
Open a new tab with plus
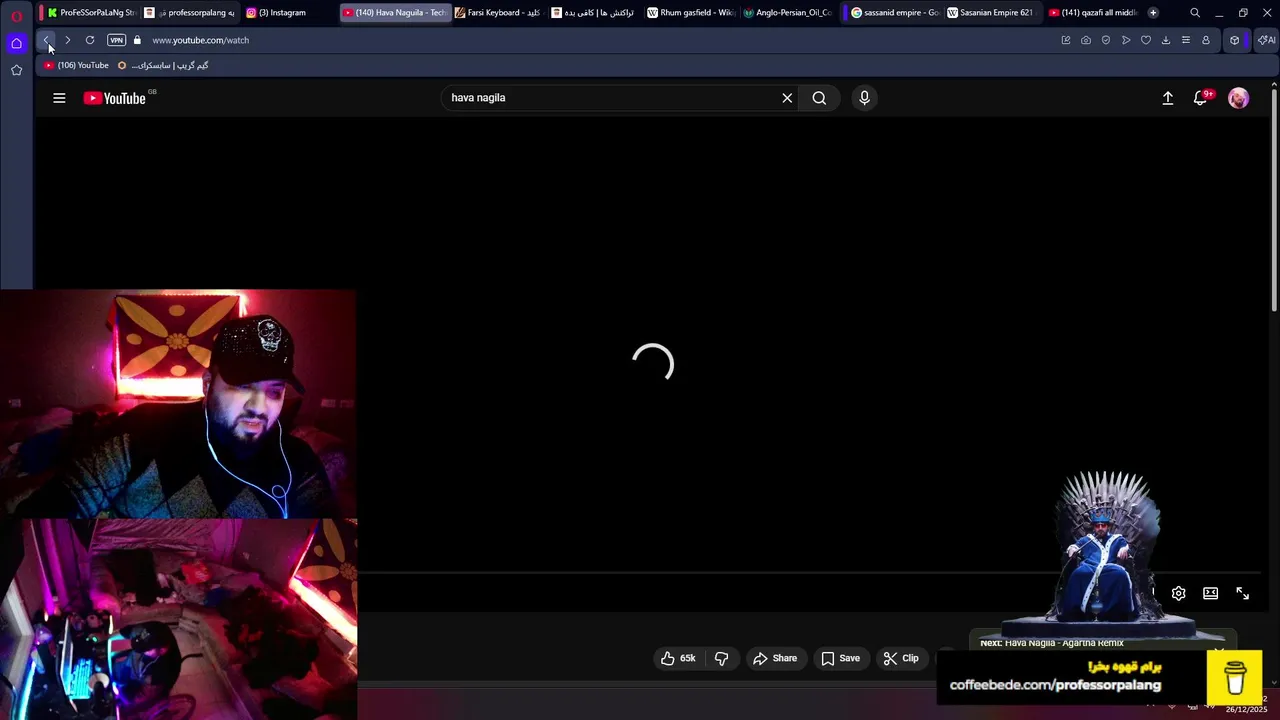[x=1153, y=13]
